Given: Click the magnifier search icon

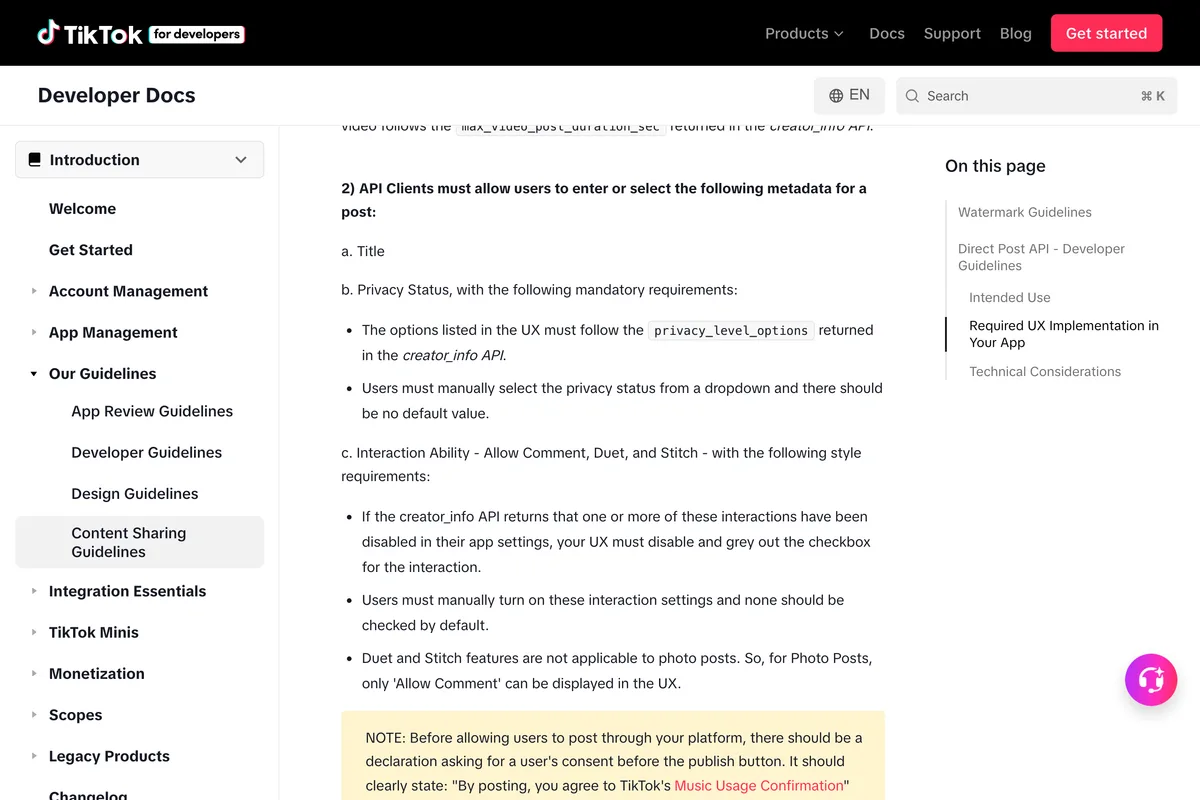Looking at the screenshot, I should pyautogui.click(x=912, y=96).
